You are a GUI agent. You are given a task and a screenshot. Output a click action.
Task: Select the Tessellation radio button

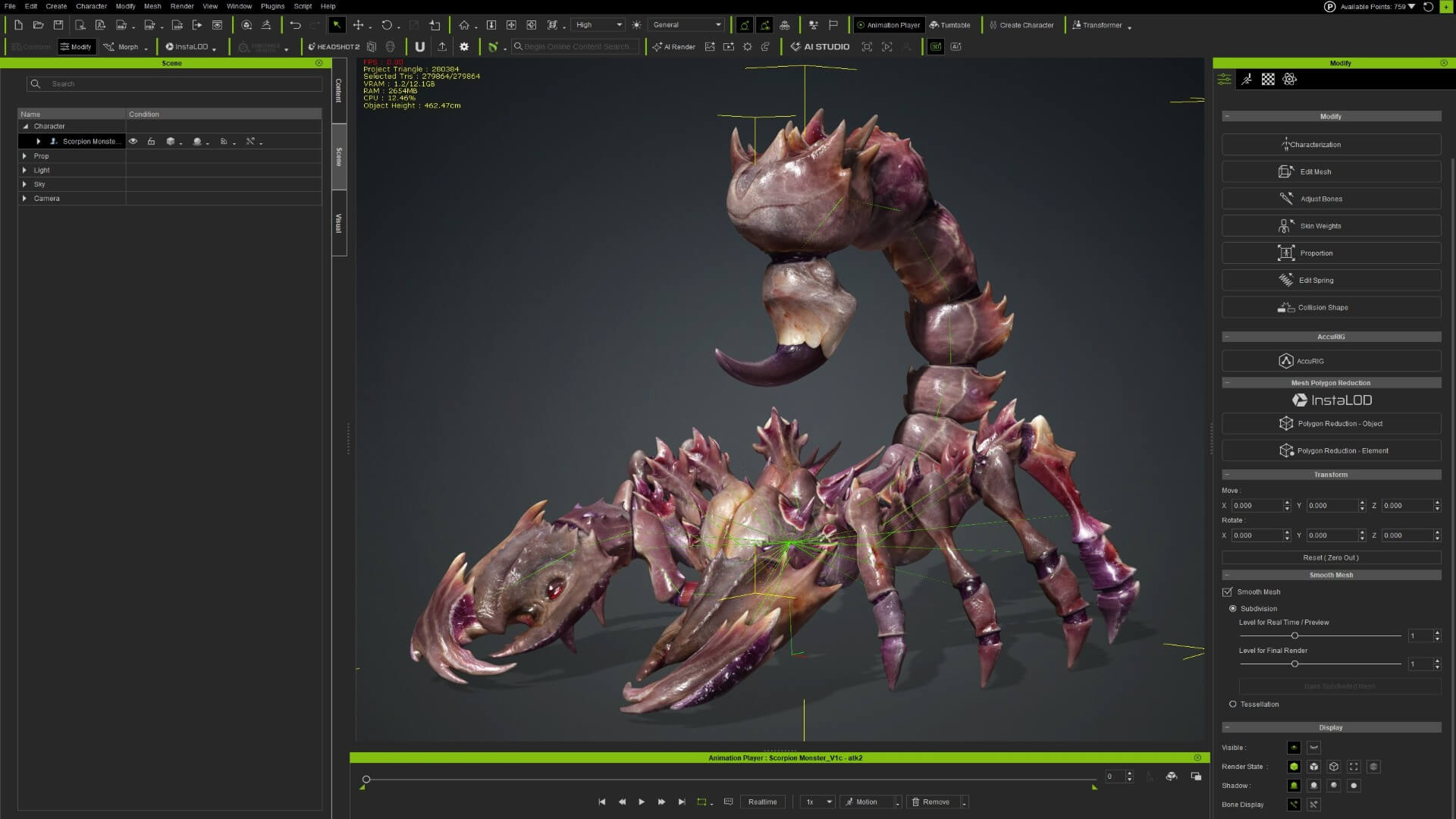pyautogui.click(x=1232, y=704)
